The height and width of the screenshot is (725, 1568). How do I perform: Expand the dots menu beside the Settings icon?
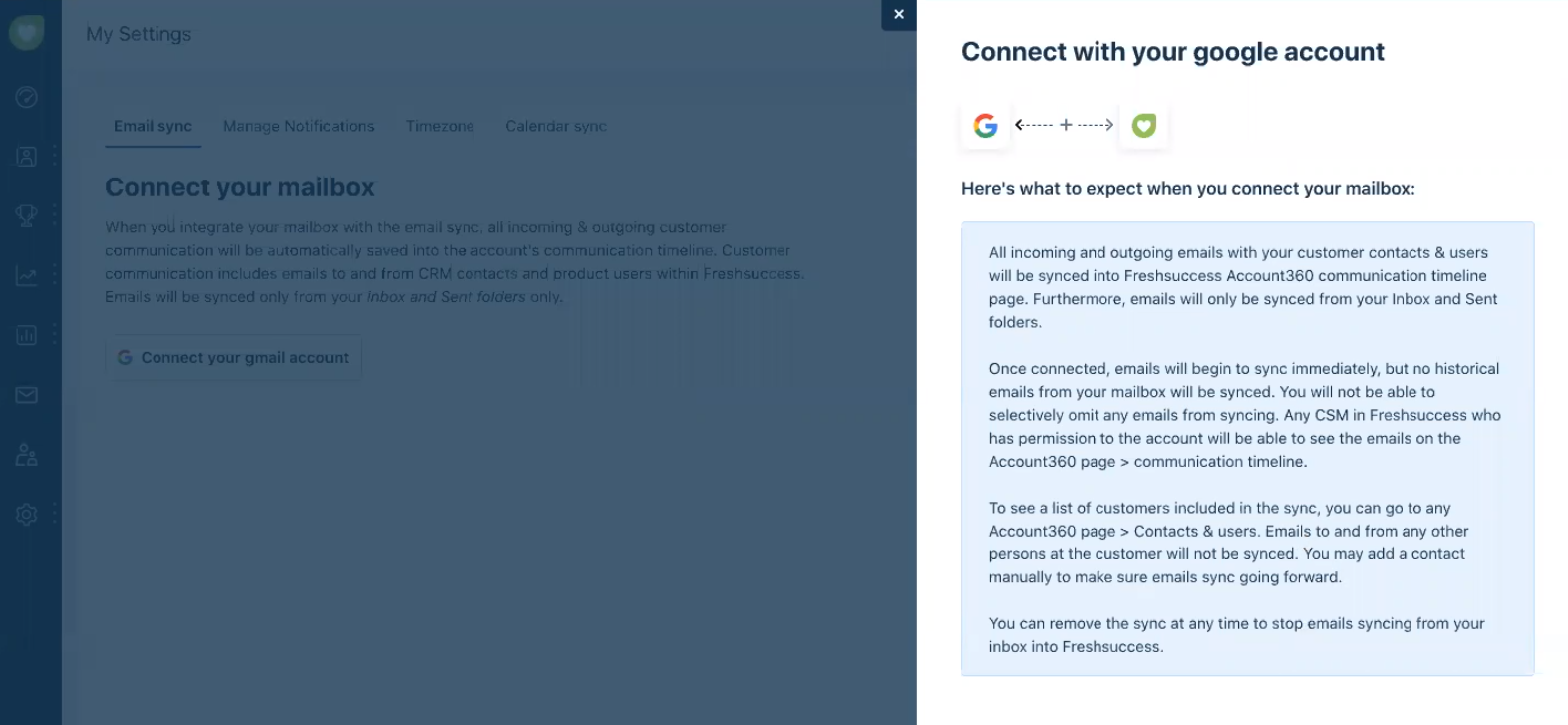tap(53, 515)
